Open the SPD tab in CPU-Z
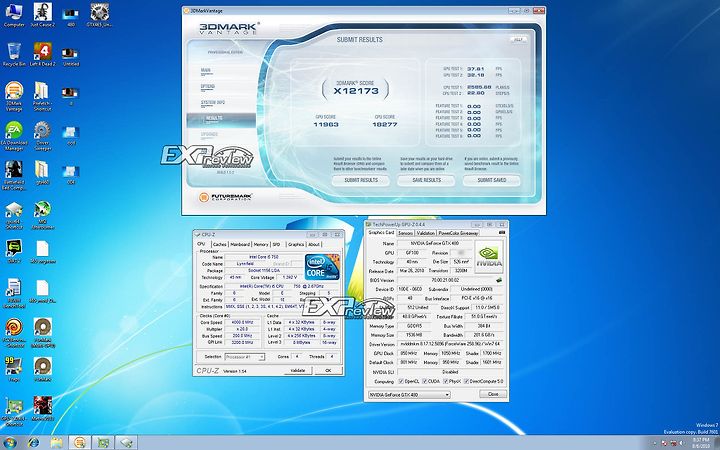720x450 pixels. click(276, 244)
